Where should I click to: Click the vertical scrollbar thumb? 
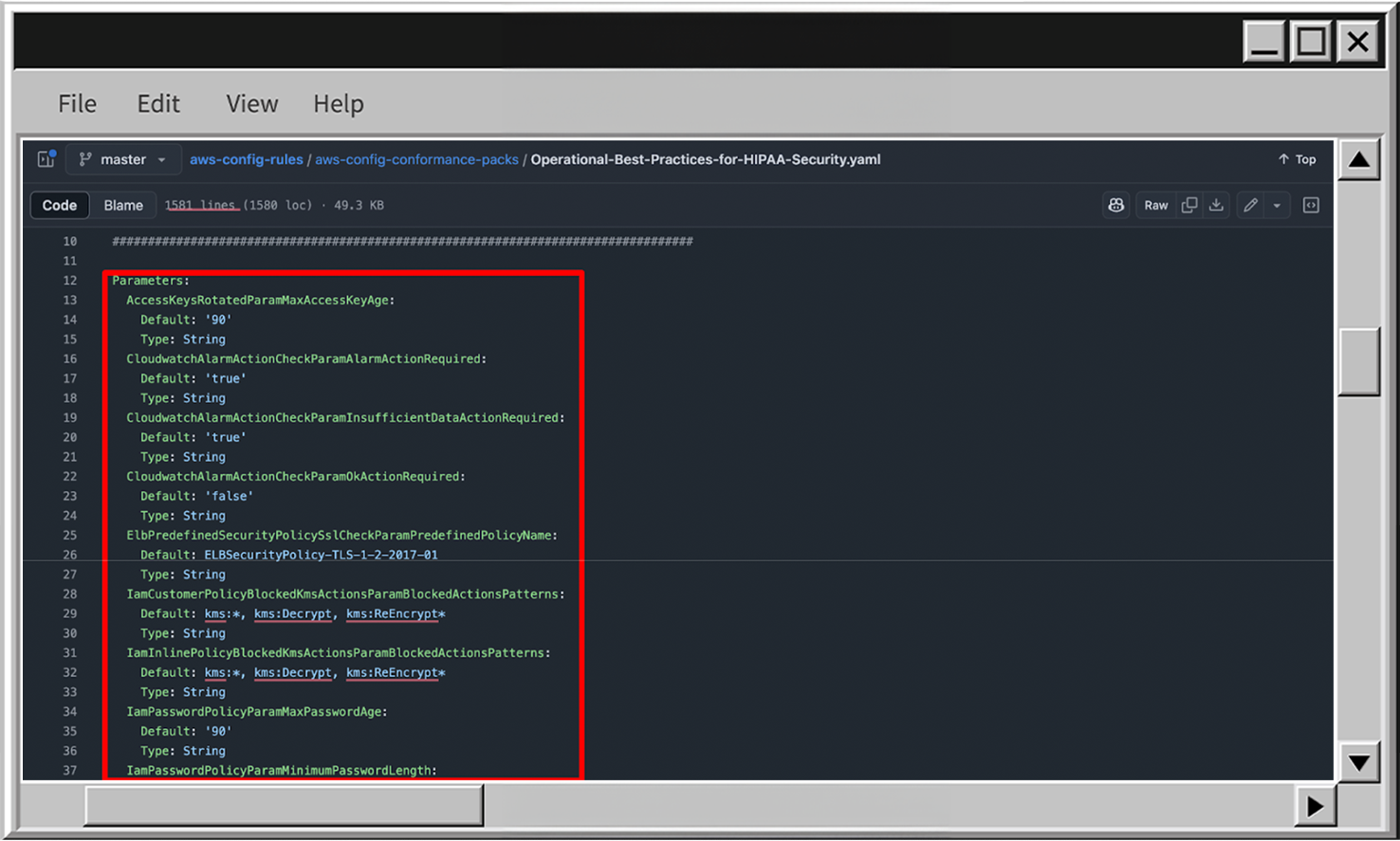(x=1359, y=362)
